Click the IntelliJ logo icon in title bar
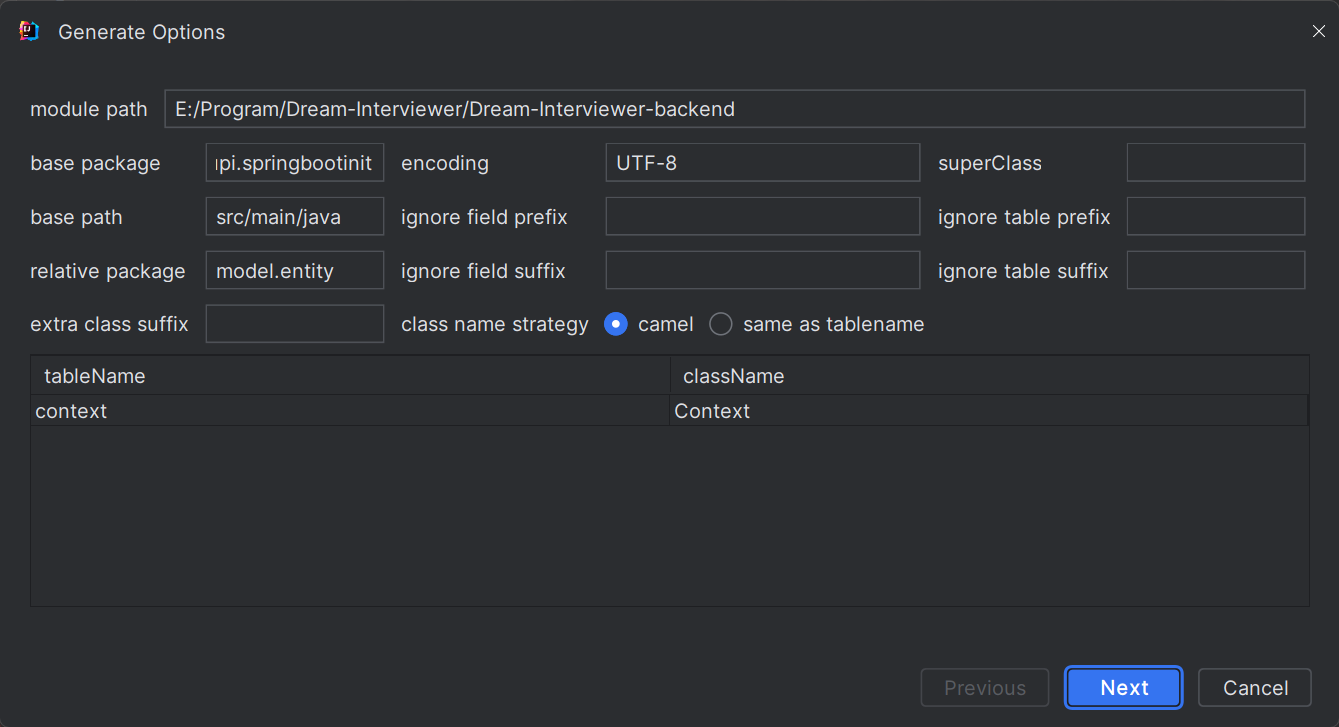 (x=29, y=31)
